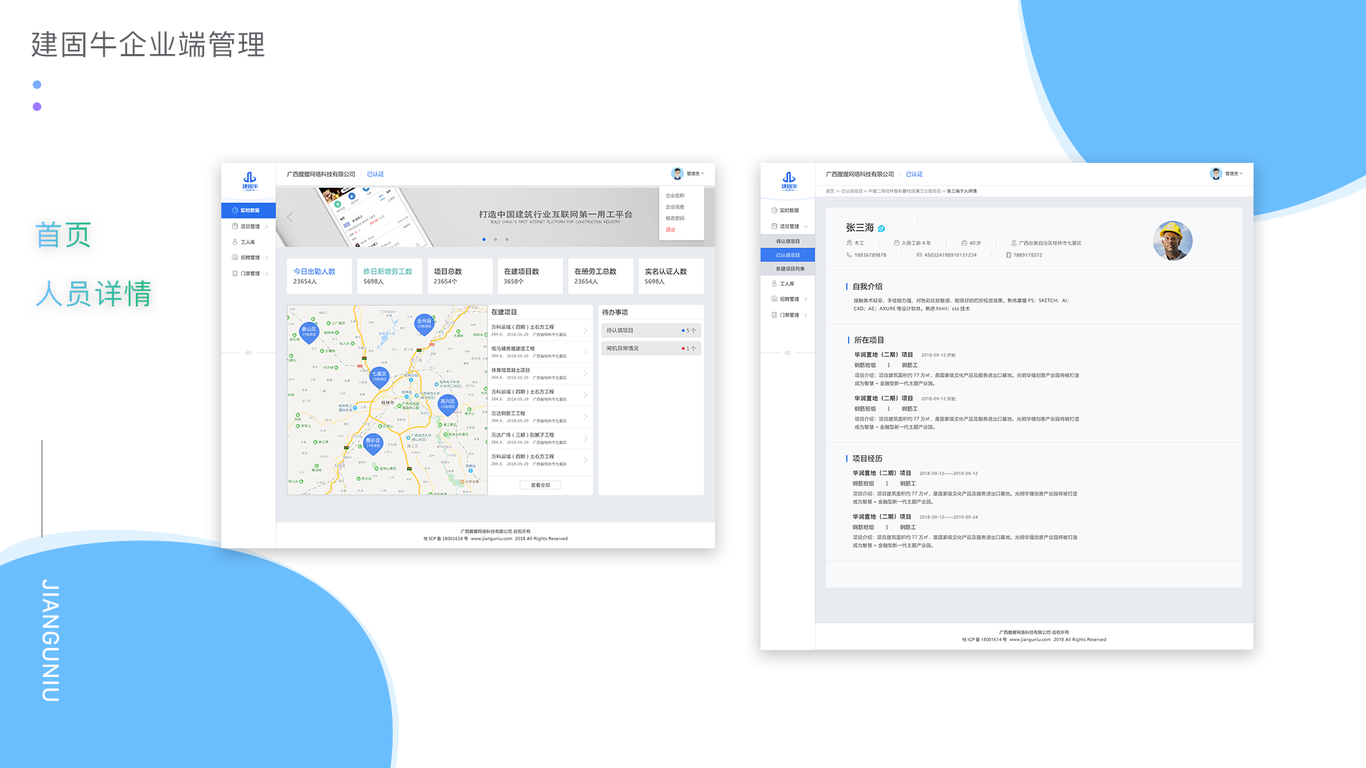This screenshot has height=768, width=1366.
Task: Open the 项目总数 stat card
Action: (x=460, y=276)
